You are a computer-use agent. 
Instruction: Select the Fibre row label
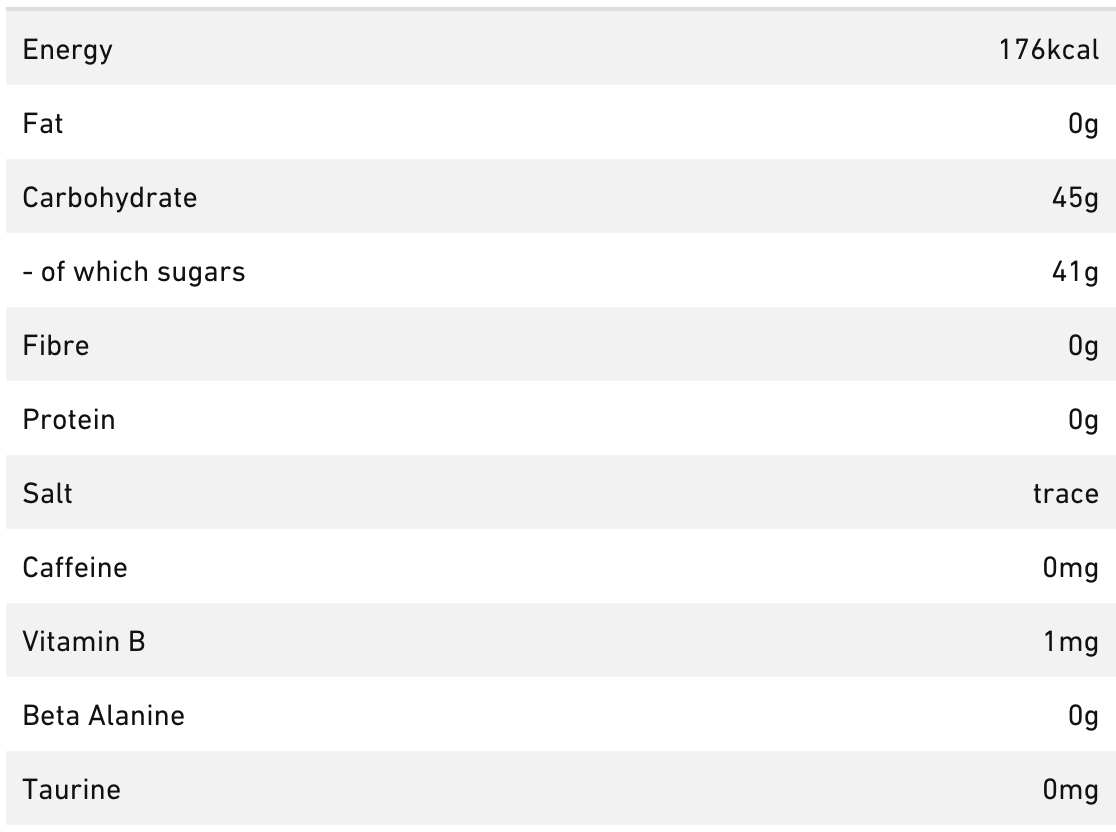56,346
